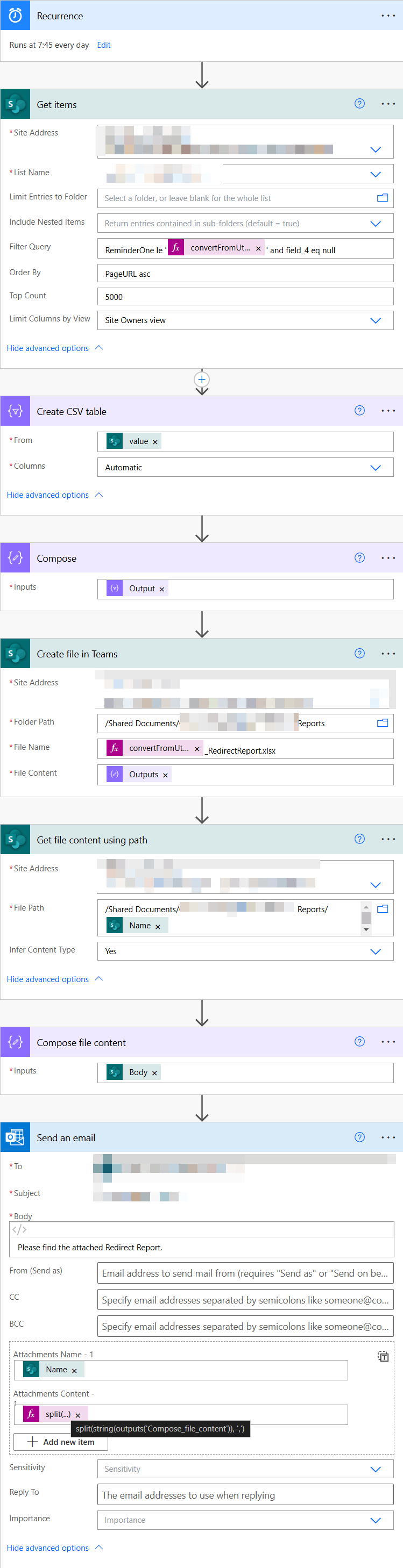
Task: Click the From (Send as) field
Action: pyautogui.click(x=245, y=1273)
